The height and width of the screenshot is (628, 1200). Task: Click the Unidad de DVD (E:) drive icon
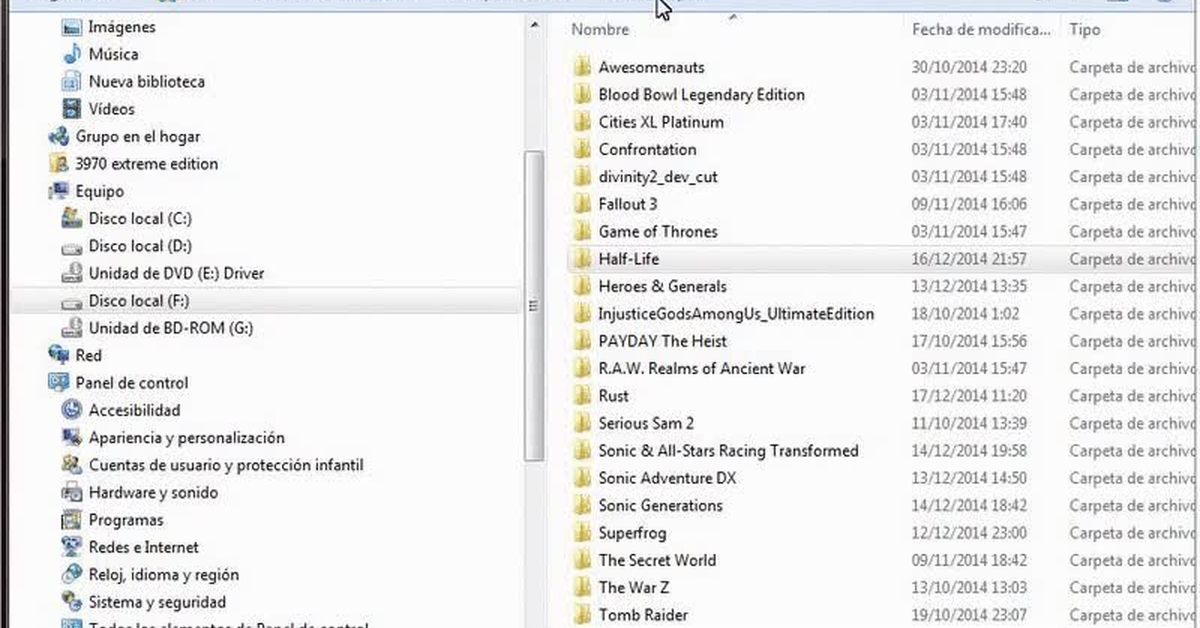point(72,273)
